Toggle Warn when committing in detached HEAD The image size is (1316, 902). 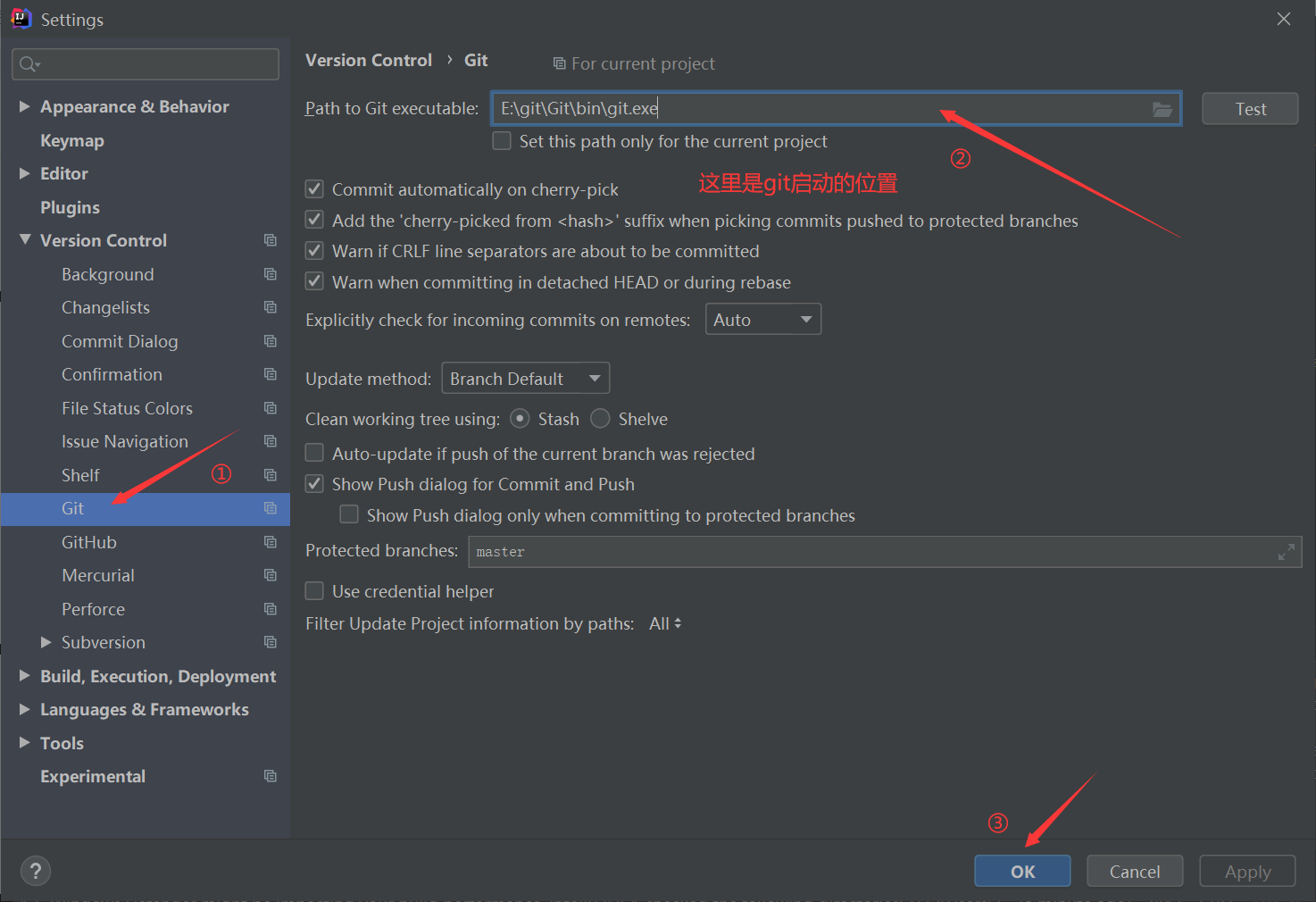tap(314, 281)
